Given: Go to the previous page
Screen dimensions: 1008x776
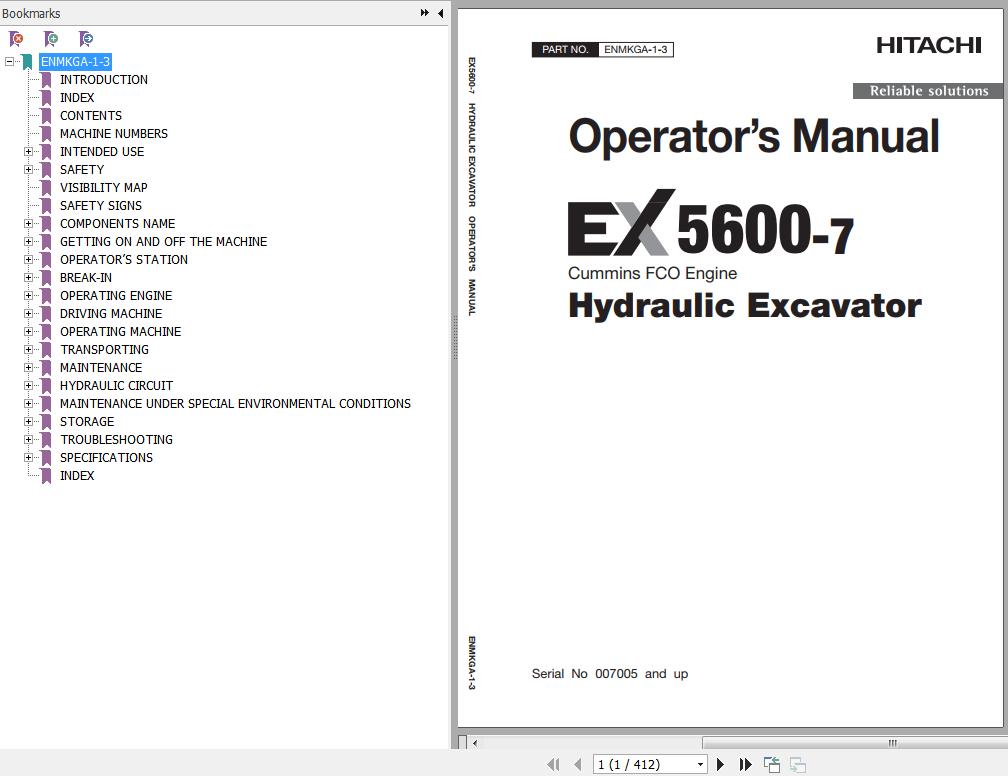Looking at the screenshot, I should 577,764.
